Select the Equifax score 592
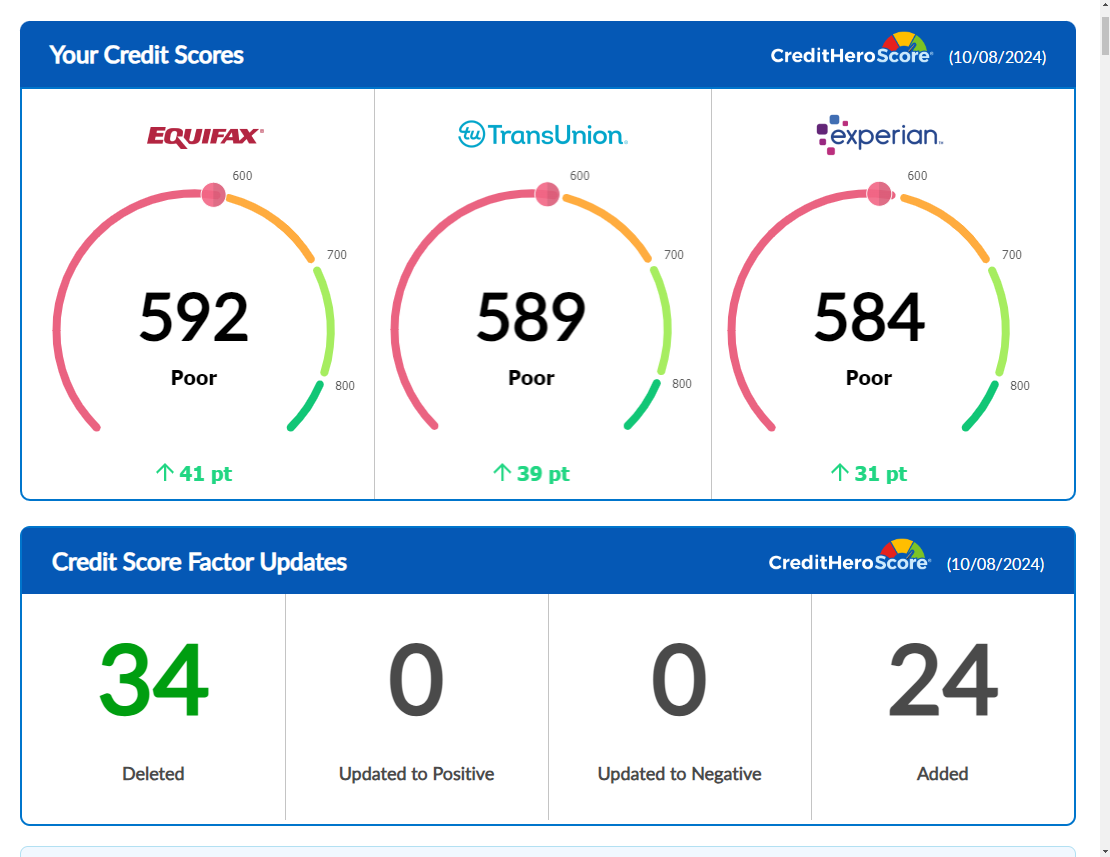This screenshot has height=857, width=1110. click(194, 317)
